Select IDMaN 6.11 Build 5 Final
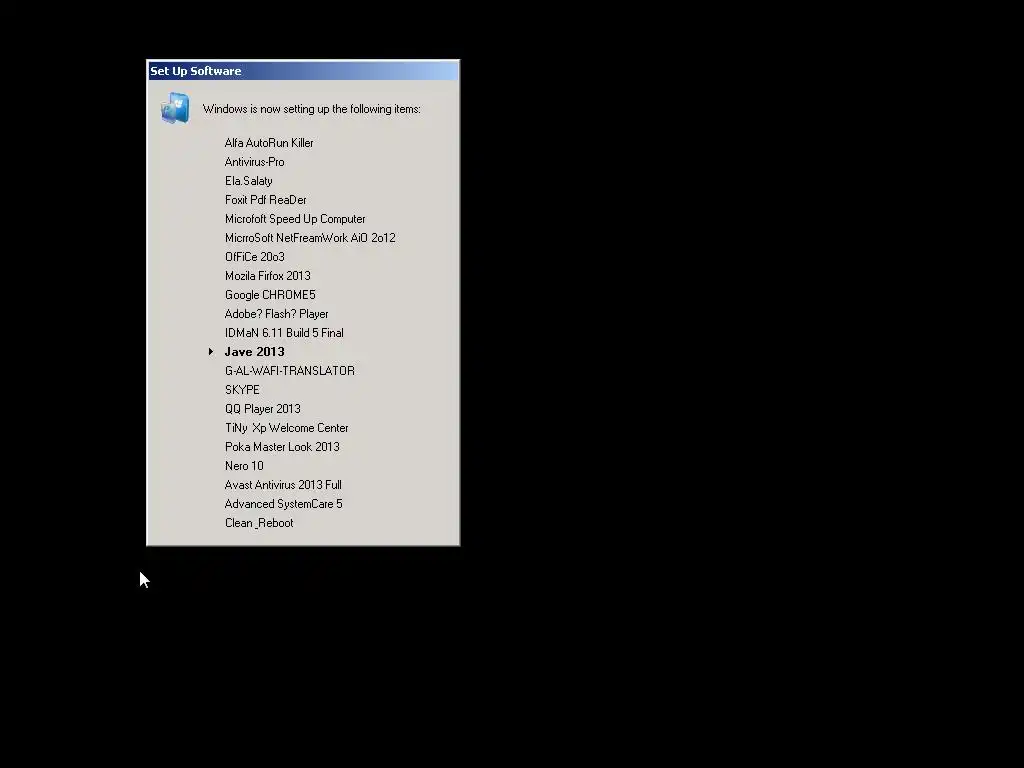Screen dimensions: 1024x768 click(x=284, y=332)
